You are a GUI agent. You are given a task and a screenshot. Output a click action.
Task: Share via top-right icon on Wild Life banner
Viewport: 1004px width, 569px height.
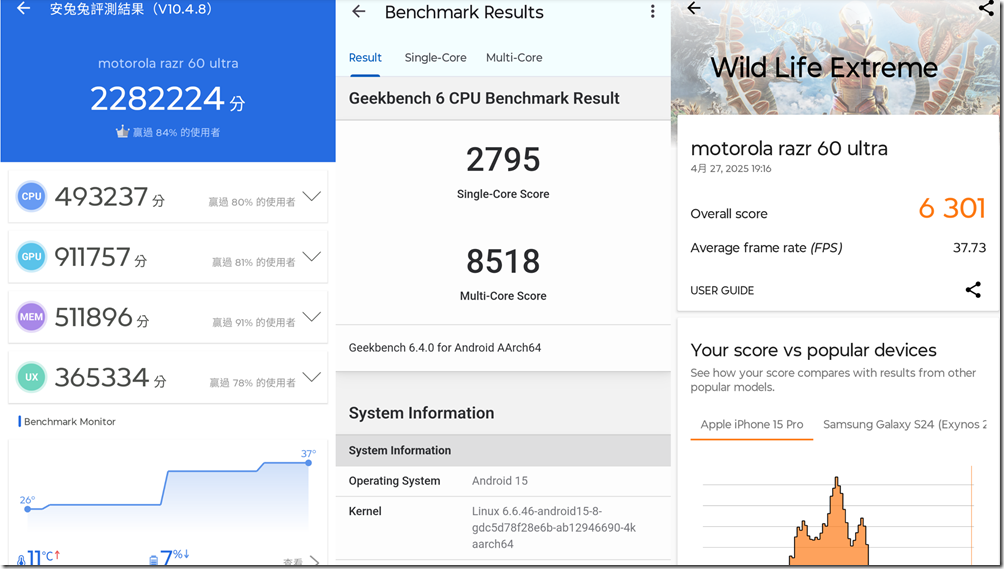tap(986, 8)
